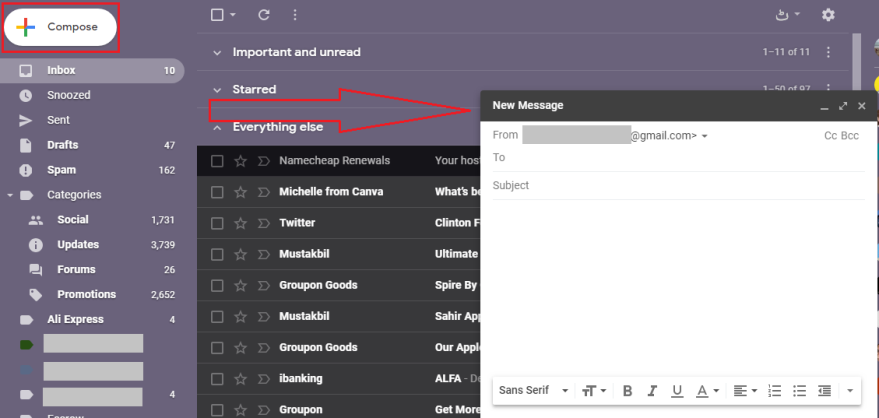Open the Settings gear
The image size is (879, 418).
point(828,15)
